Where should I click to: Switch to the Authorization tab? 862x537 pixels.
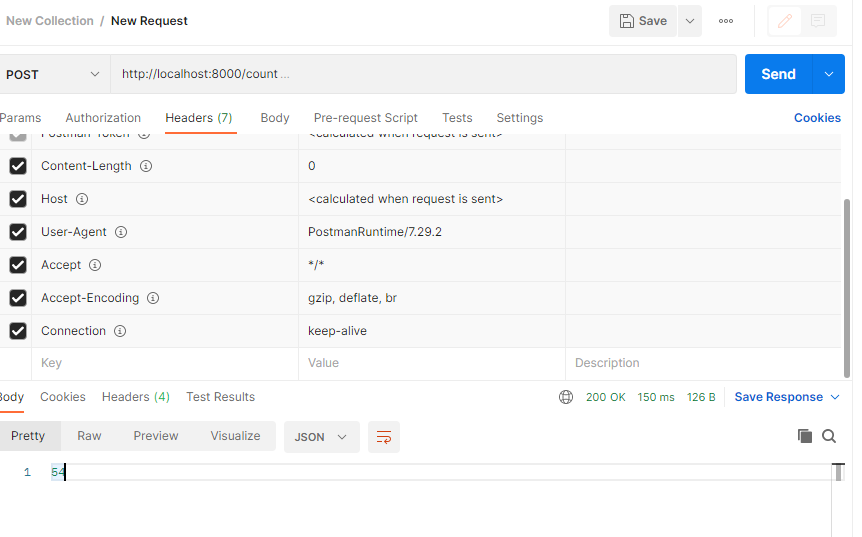[103, 118]
